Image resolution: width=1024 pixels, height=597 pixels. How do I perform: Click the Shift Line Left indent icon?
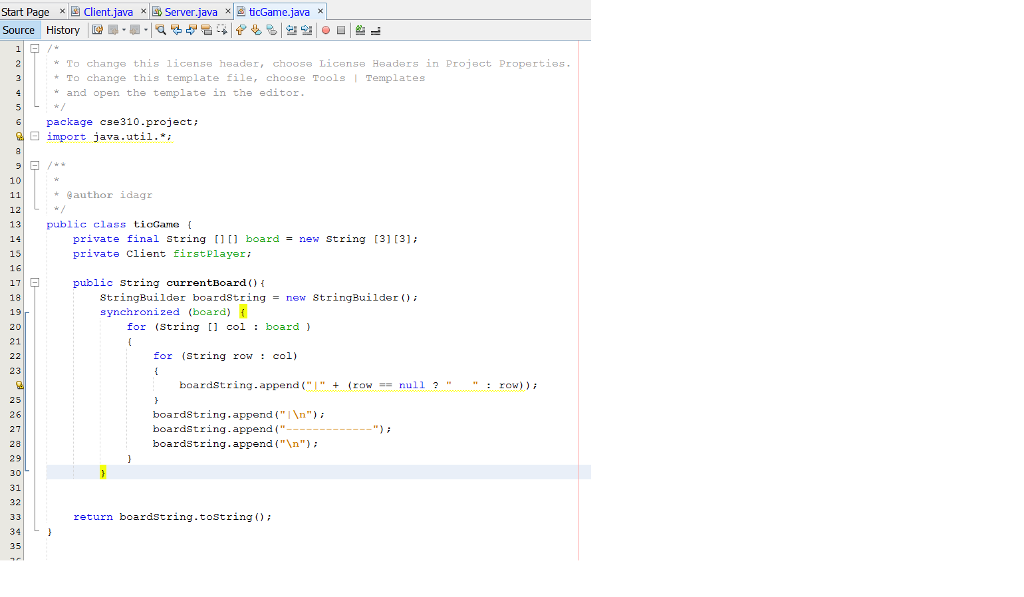point(290,30)
